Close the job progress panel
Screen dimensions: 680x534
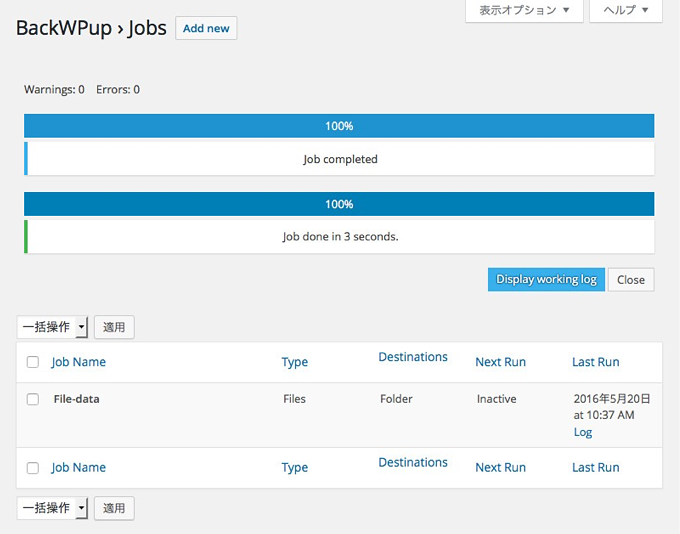631,280
